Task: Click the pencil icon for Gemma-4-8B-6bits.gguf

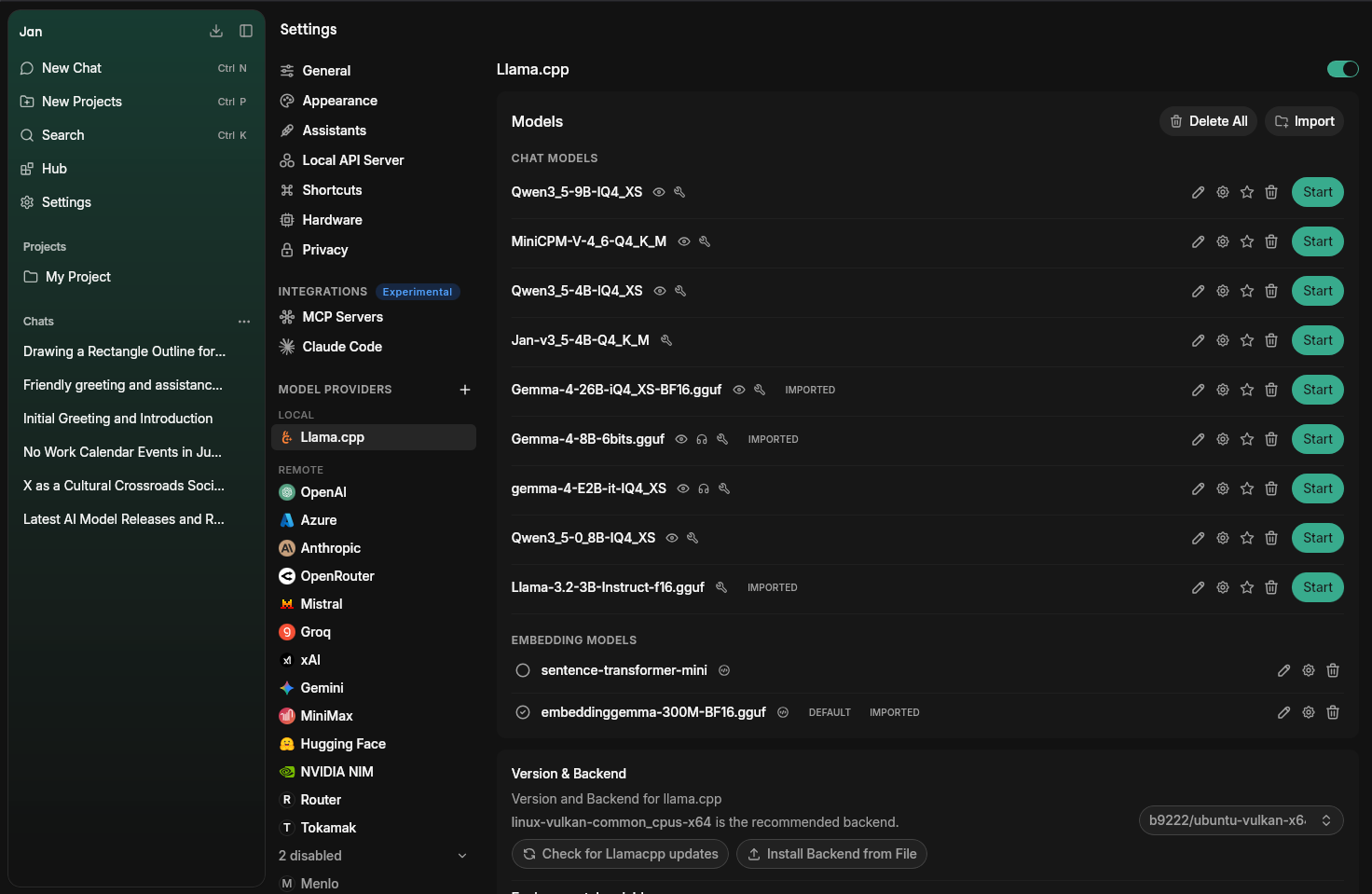Action: point(1199,439)
